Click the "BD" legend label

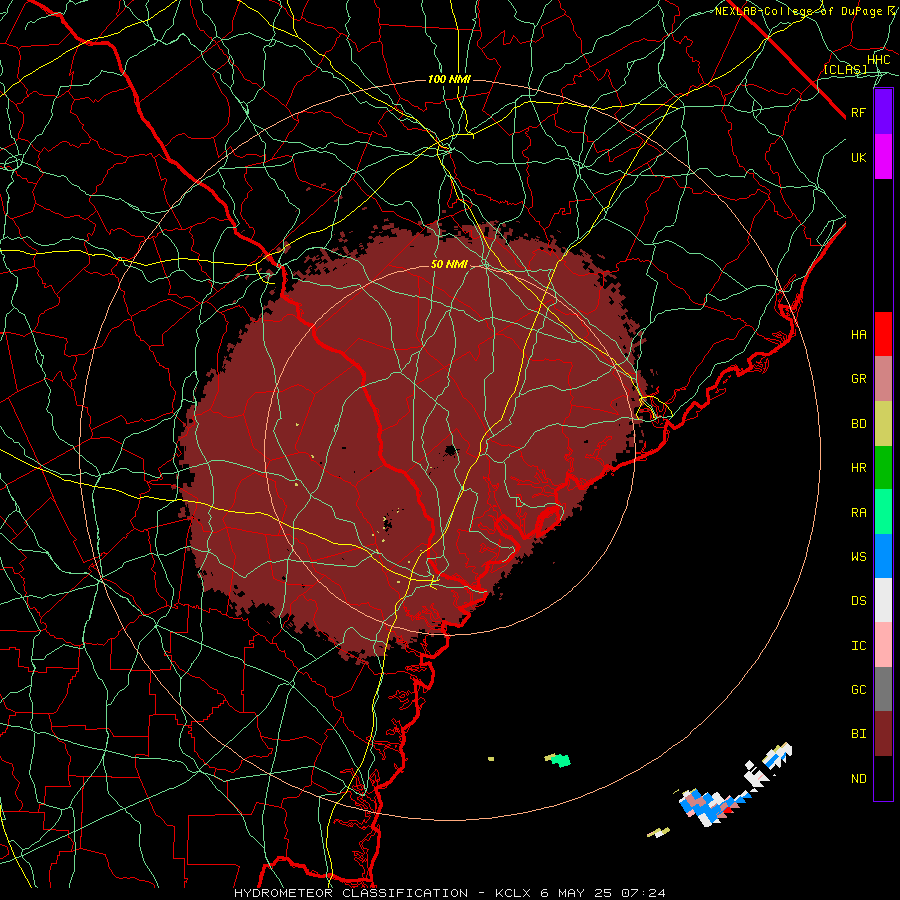[858, 424]
